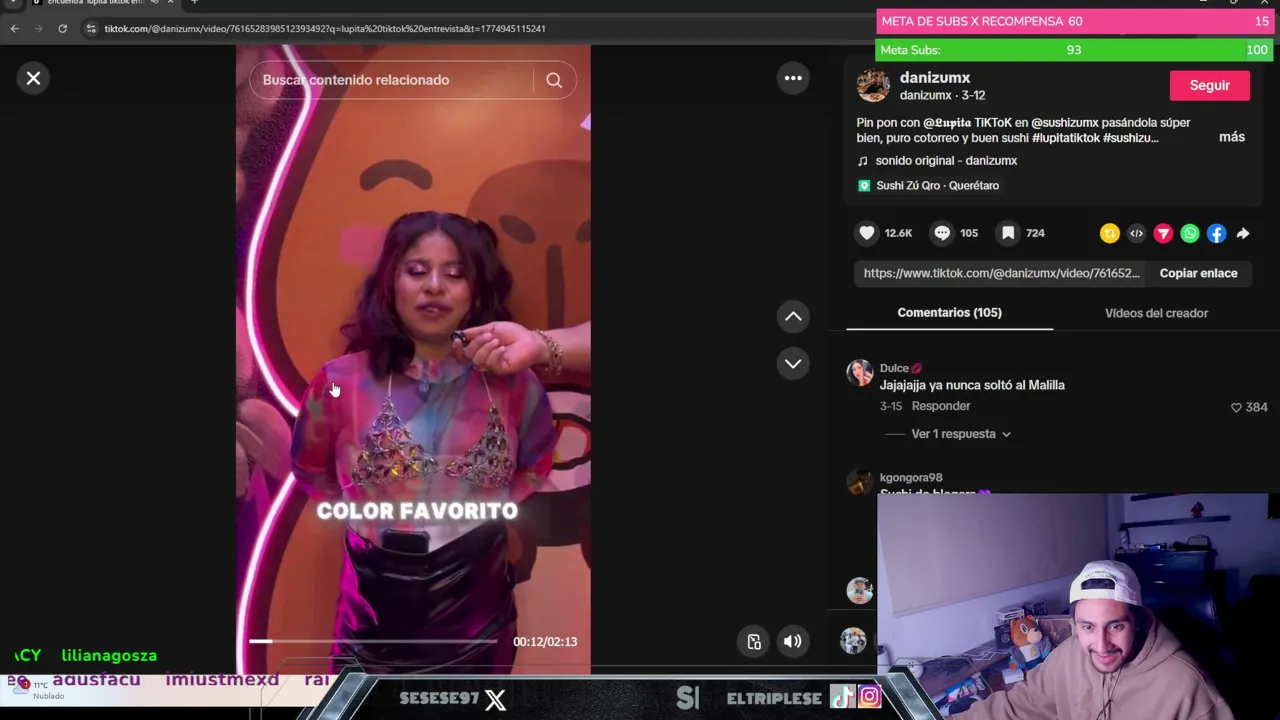Click the video link URL text
Viewport: 1280px width, 720px height.
(x=1001, y=273)
